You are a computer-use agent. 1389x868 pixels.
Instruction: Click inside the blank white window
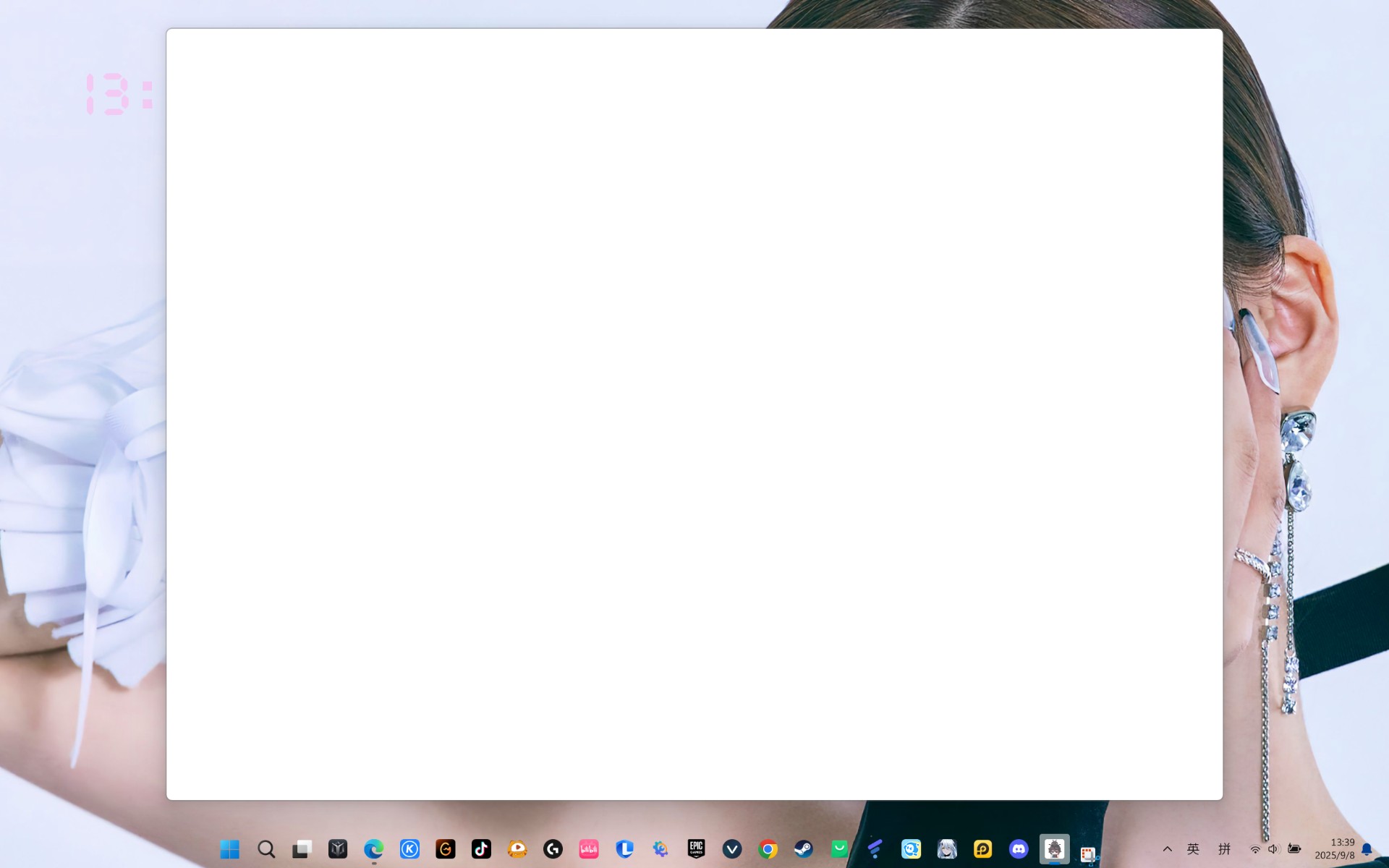click(x=694, y=414)
